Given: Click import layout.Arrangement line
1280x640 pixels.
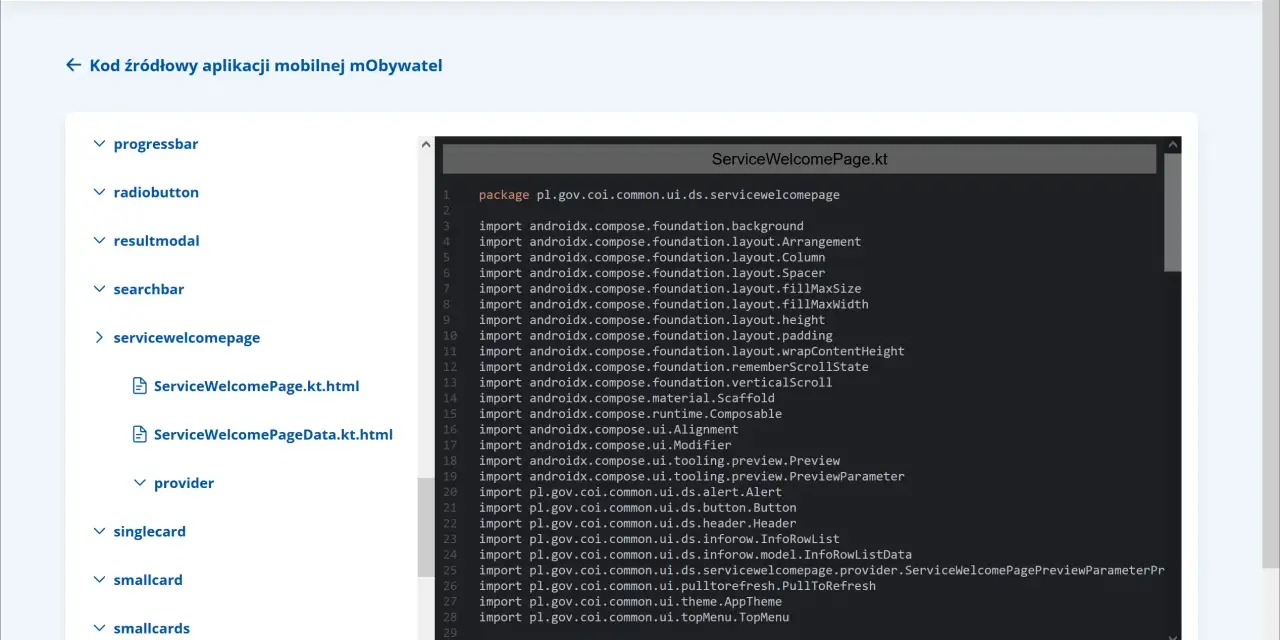Looking at the screenshot, I should tap(670, 242).
